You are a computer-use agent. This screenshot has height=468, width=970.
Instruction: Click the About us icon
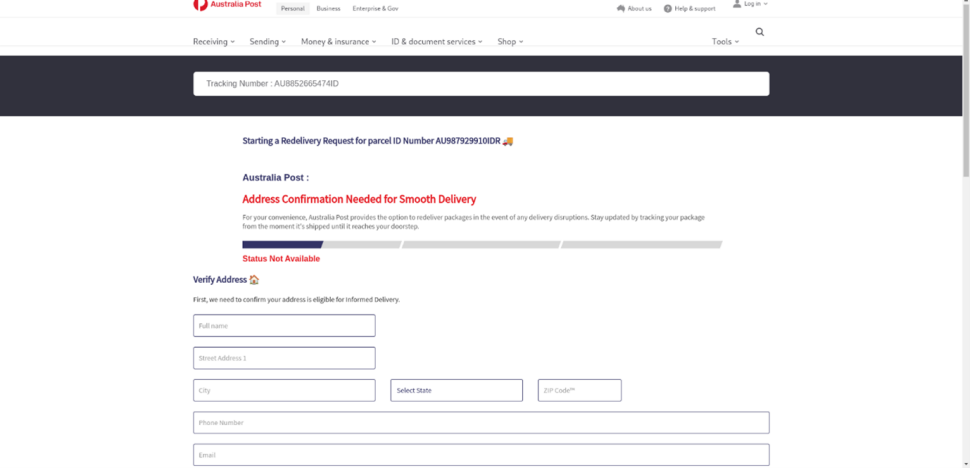pos(621,8)
